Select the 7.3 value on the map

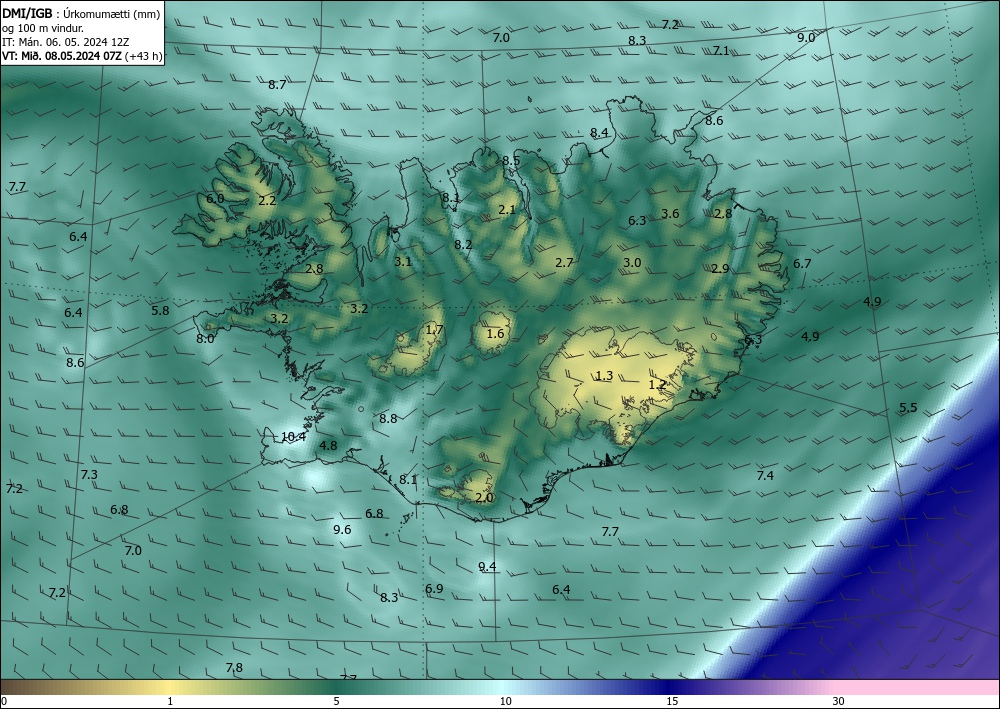[x=89, y=474]
